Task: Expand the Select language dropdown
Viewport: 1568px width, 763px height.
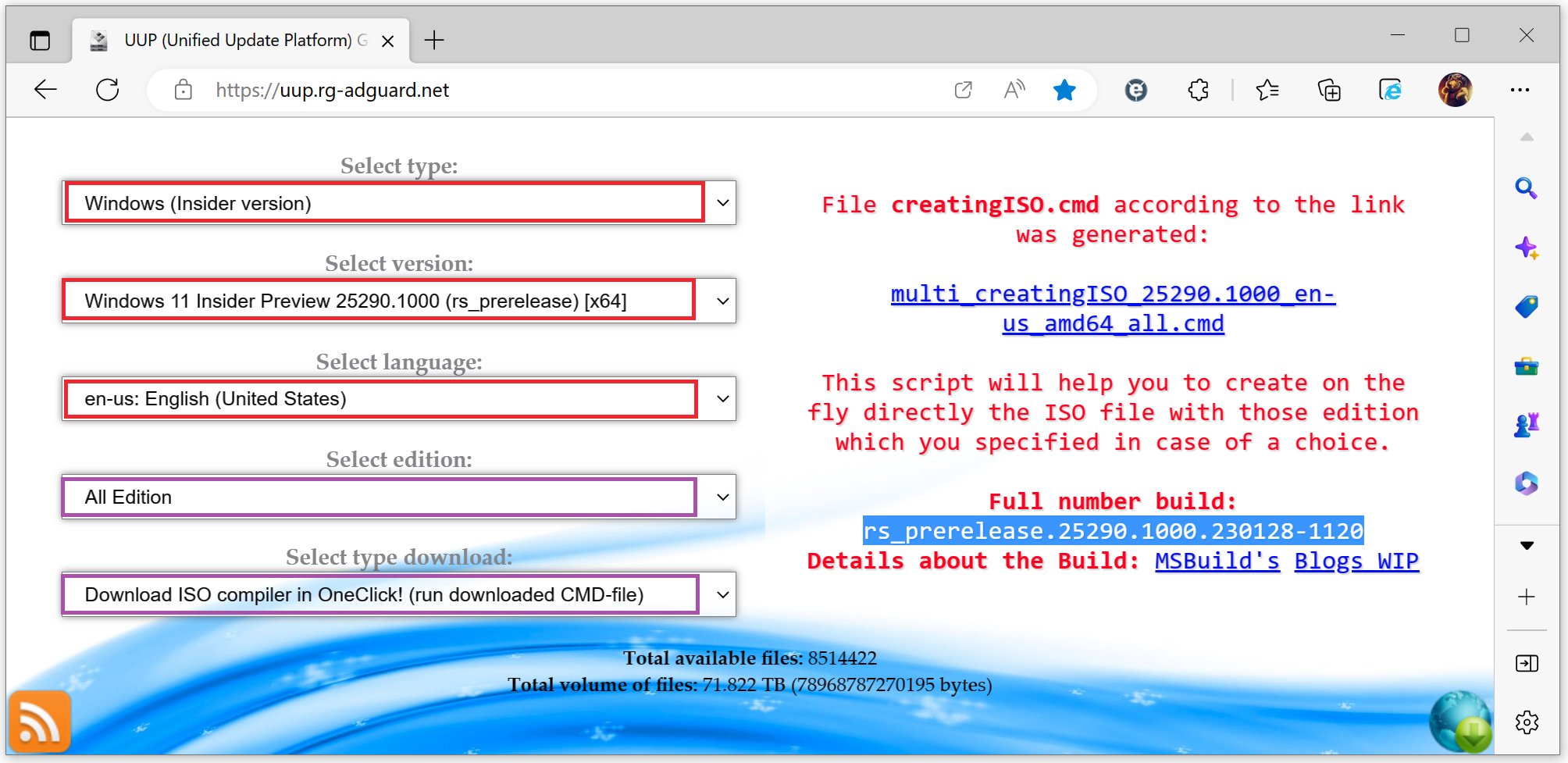Action: pyautogui.click(x=399, y=399)
